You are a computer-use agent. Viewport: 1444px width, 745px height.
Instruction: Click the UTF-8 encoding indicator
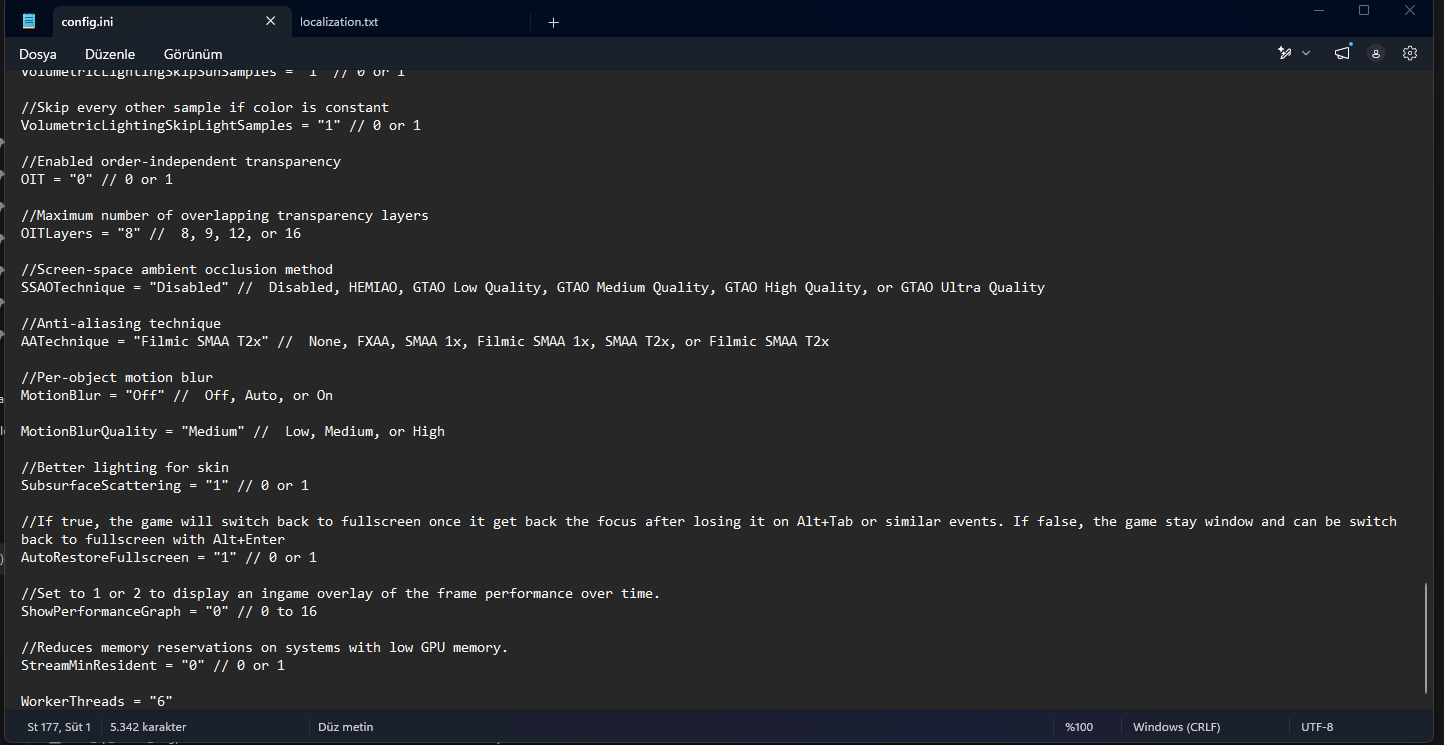(x=1317, y=727)
